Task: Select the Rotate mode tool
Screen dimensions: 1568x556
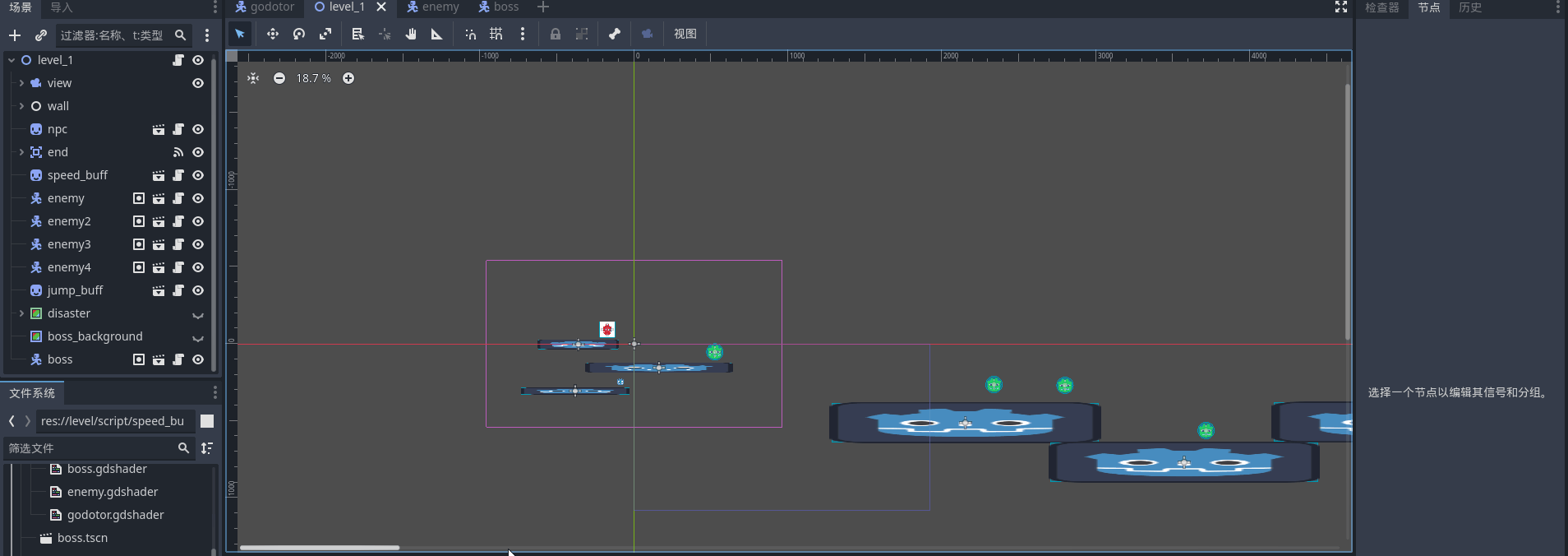Action: click(x=299, y=34)
